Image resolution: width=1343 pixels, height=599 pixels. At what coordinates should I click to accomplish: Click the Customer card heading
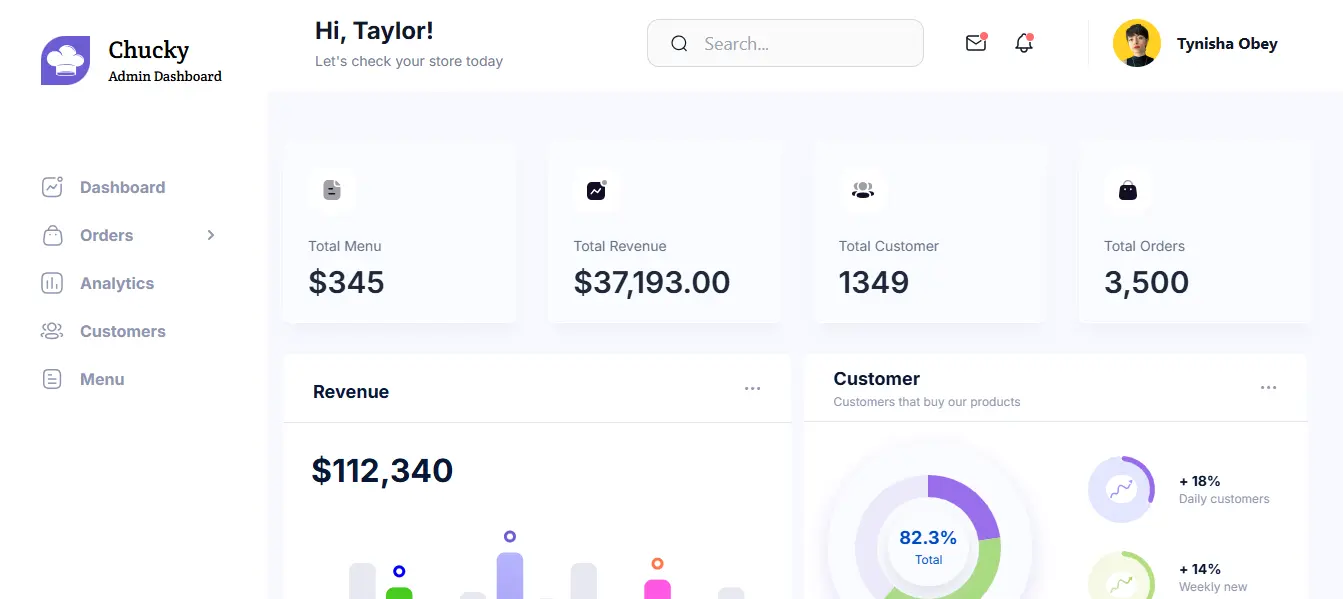[x=877, y=379]
